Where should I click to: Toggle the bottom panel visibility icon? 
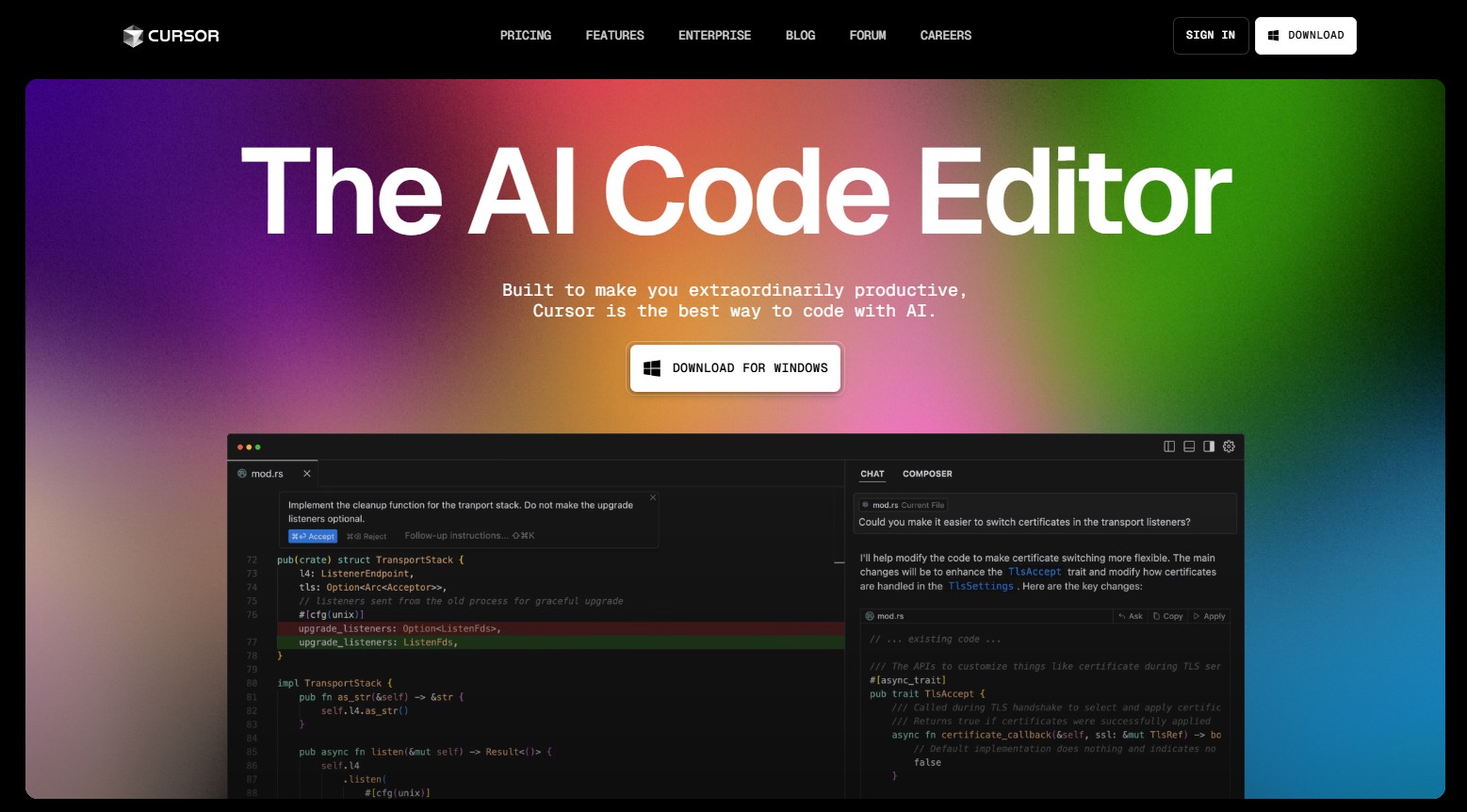(1188, 447)
